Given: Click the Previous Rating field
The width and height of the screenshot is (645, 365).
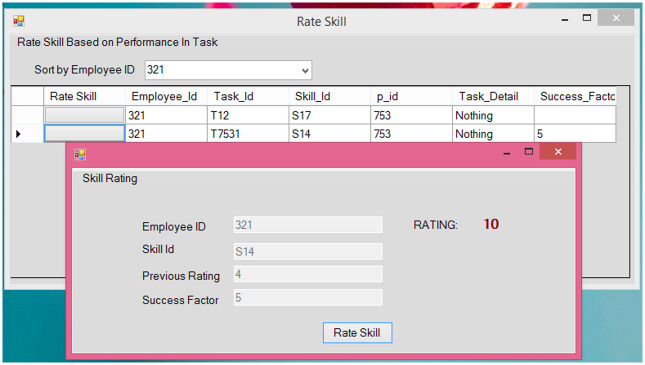Looking at the screenshot, I should [x=308, y=274].
